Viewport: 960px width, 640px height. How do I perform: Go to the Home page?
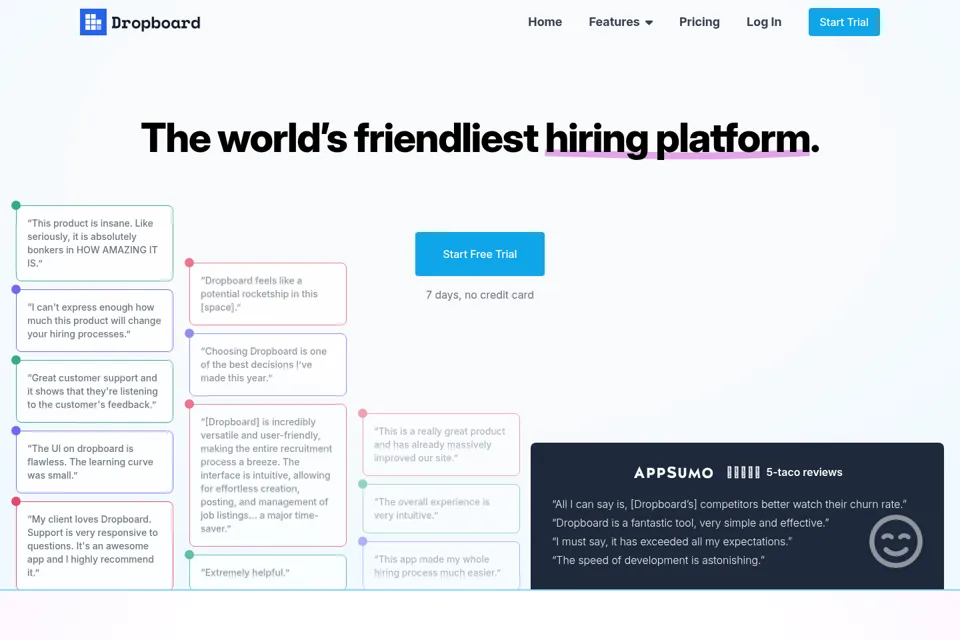click(545, 22)
